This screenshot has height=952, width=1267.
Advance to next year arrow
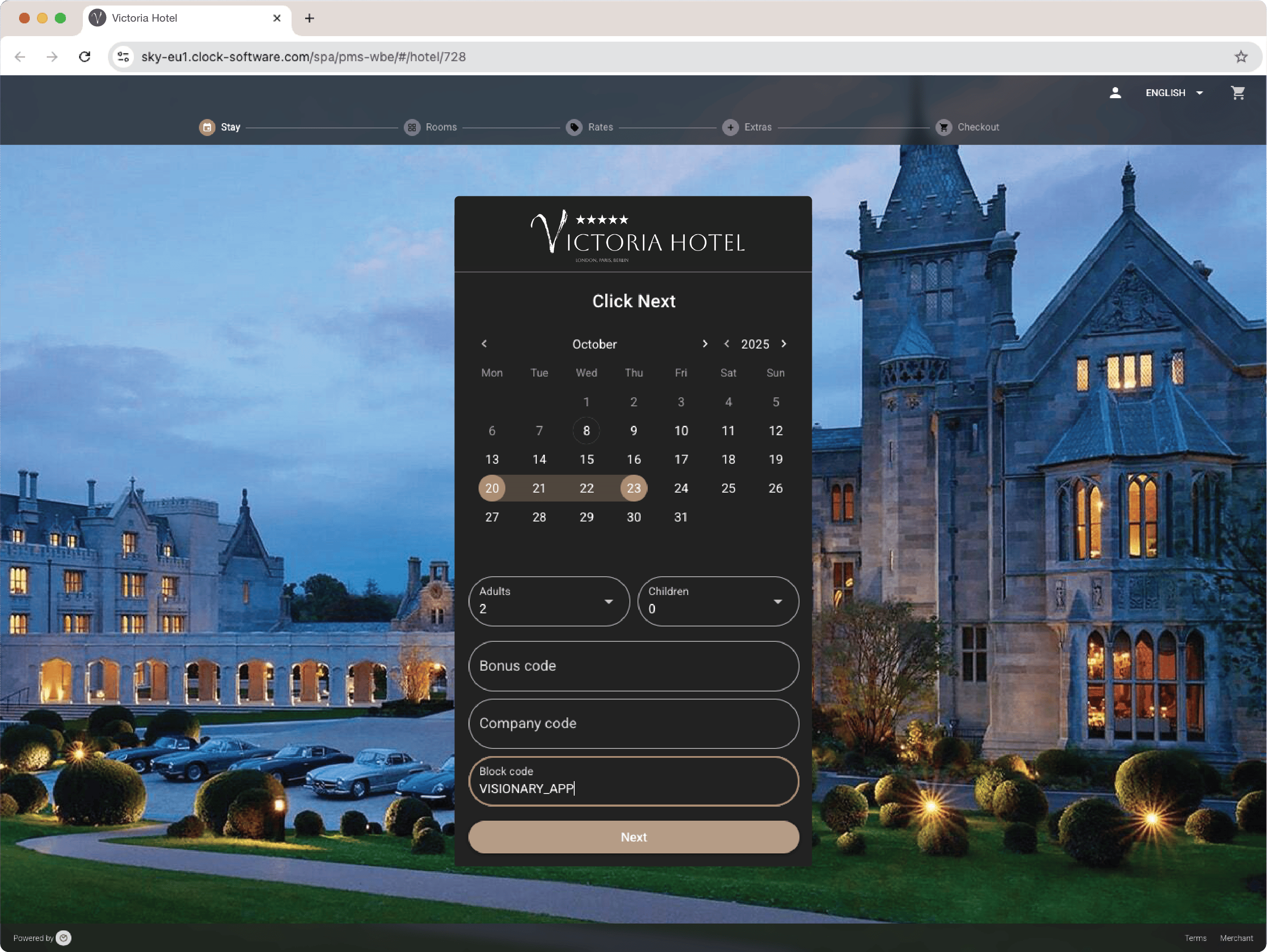click(784, 344)
